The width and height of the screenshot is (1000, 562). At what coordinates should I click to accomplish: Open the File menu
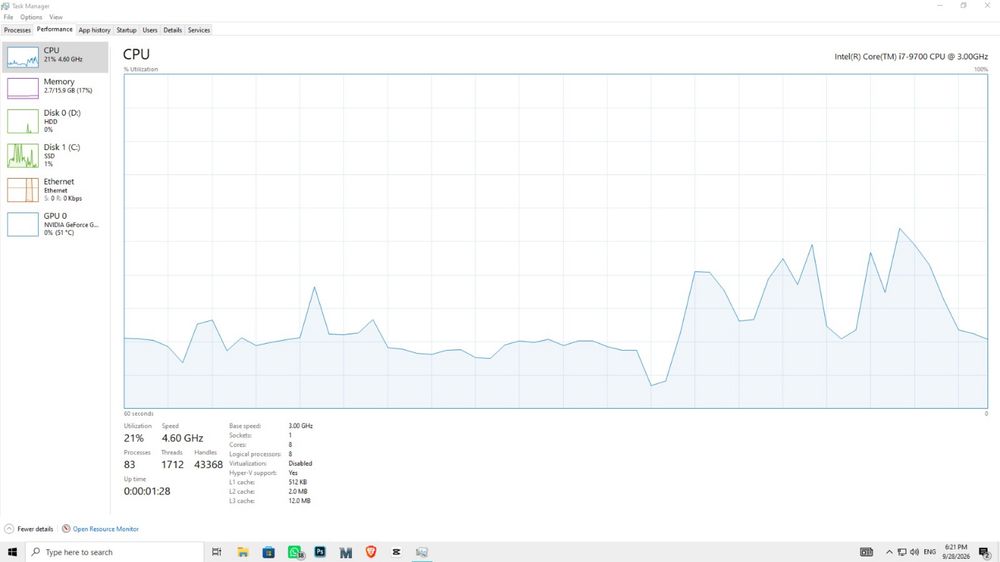click(x=8, y=17)
